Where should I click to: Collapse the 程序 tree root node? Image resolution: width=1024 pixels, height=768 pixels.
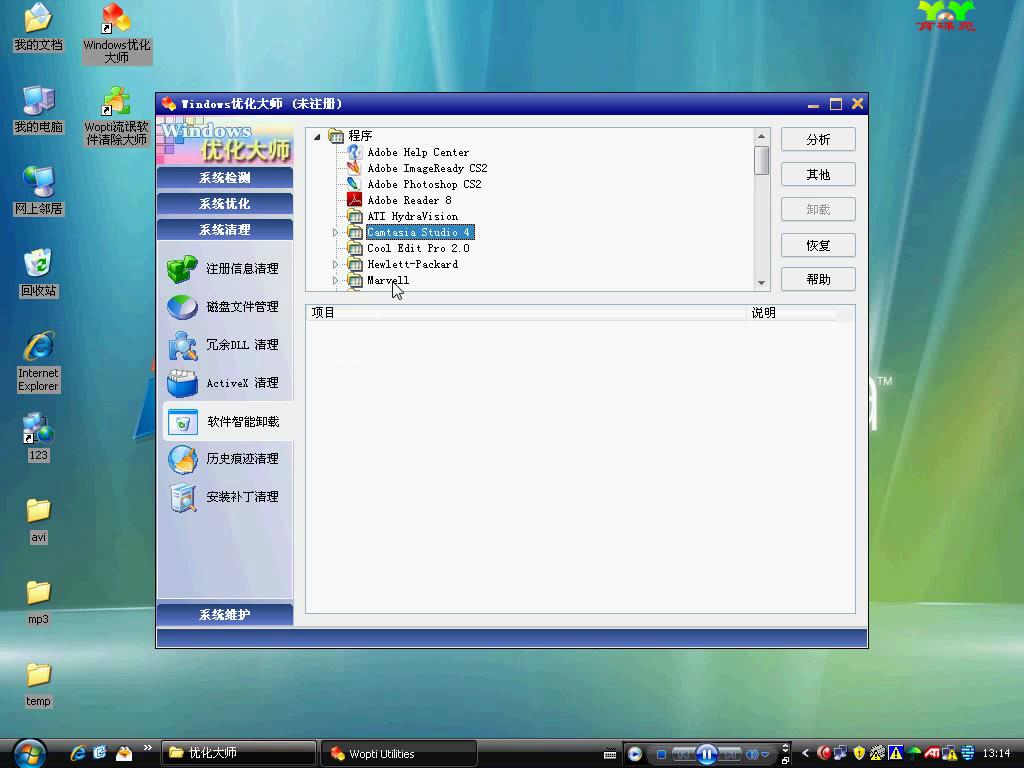coord(317,136)
